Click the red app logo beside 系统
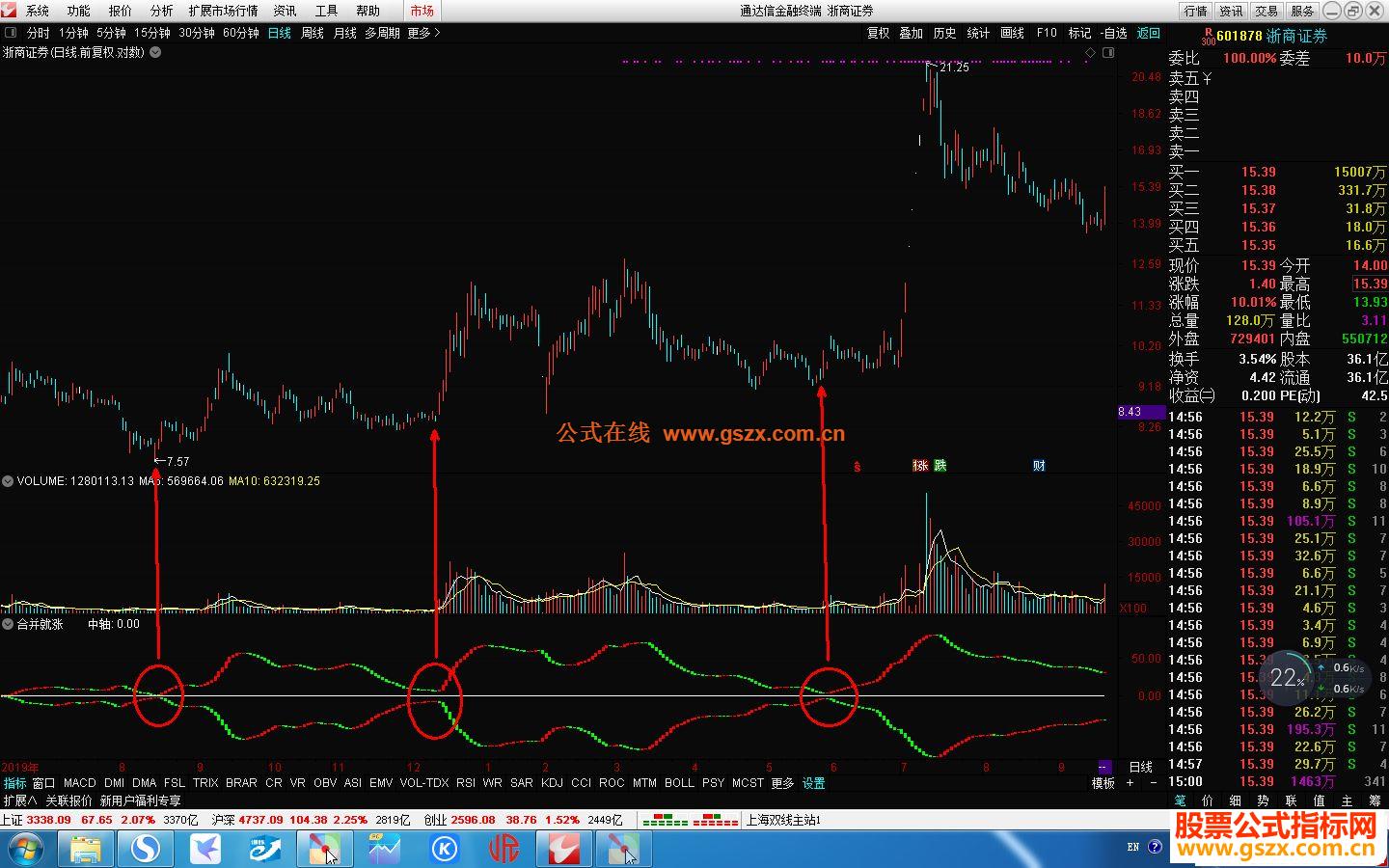Image resolution: width=1389 pixels, height=868 pixels. click(x=10, y=11)
